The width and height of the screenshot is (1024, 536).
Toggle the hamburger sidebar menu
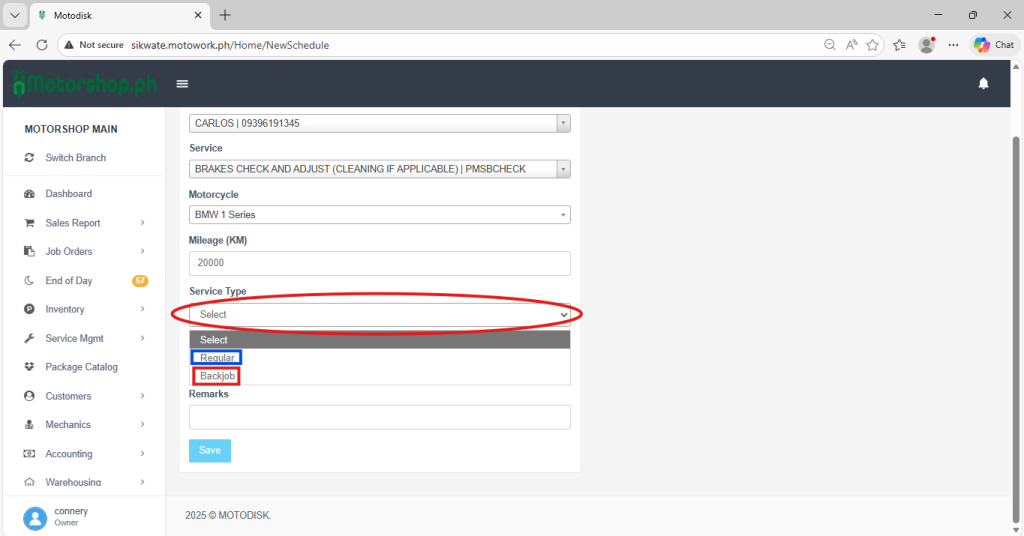click(182, 84)
